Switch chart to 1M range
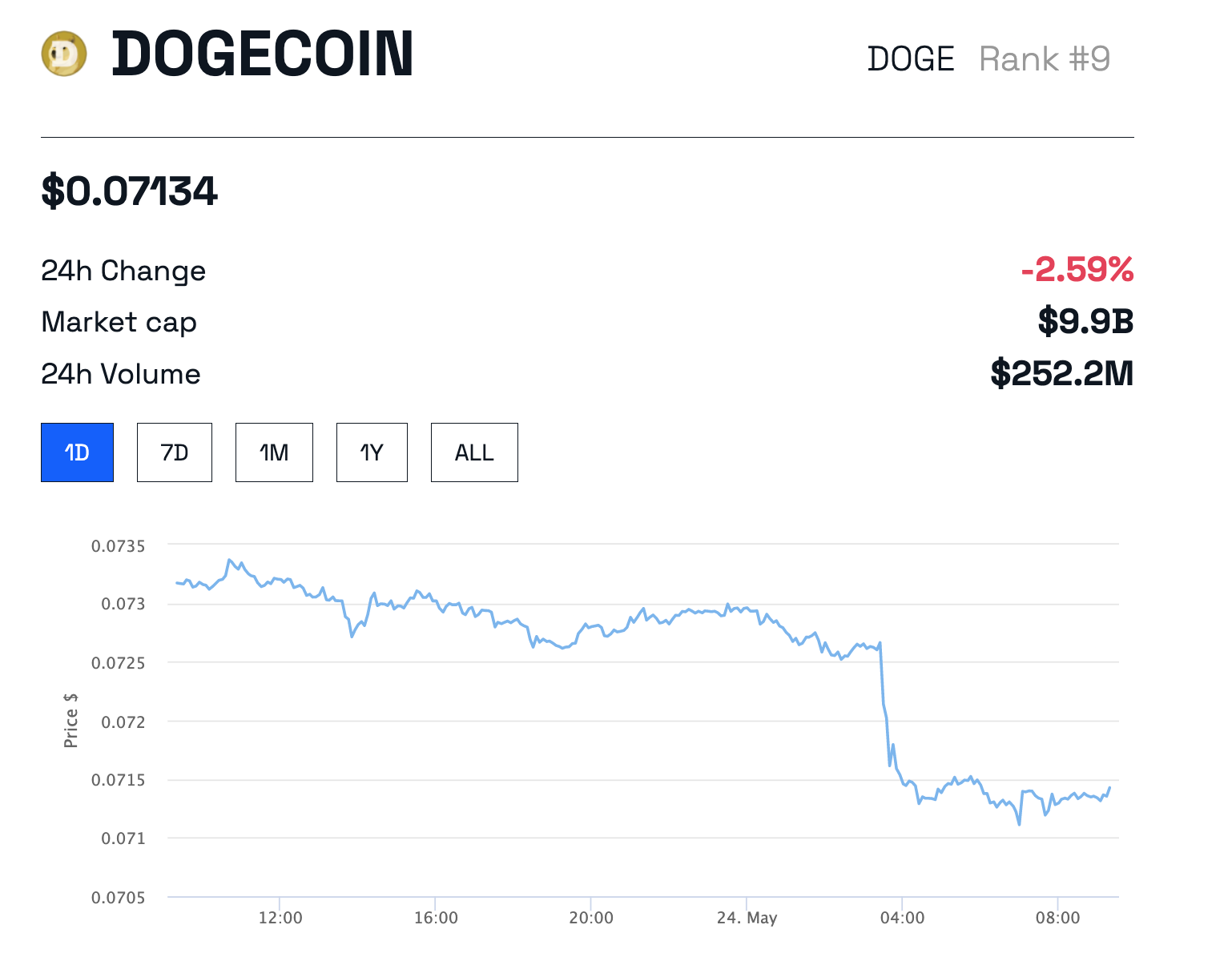Image resolution: width=1232 pixels, height=961 pixels. [x=274, y=452]
